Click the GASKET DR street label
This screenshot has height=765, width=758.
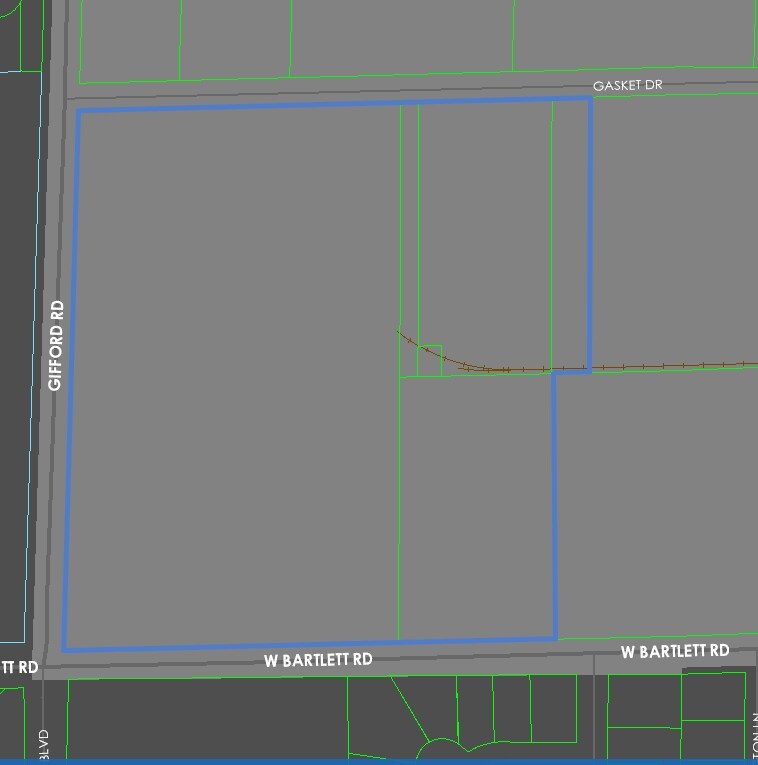tap(627, 85)
